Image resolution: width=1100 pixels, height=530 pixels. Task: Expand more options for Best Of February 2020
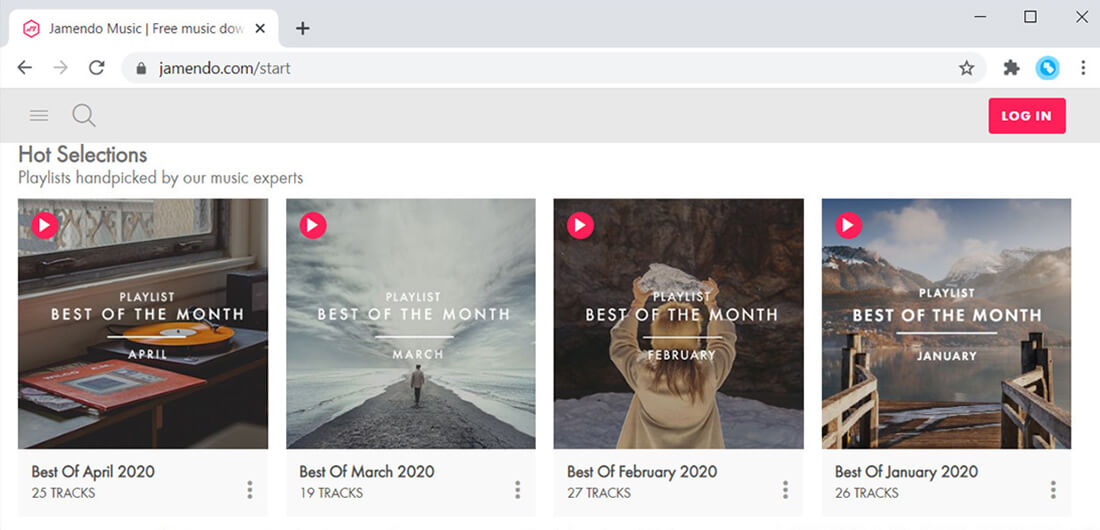click(786, 490)
